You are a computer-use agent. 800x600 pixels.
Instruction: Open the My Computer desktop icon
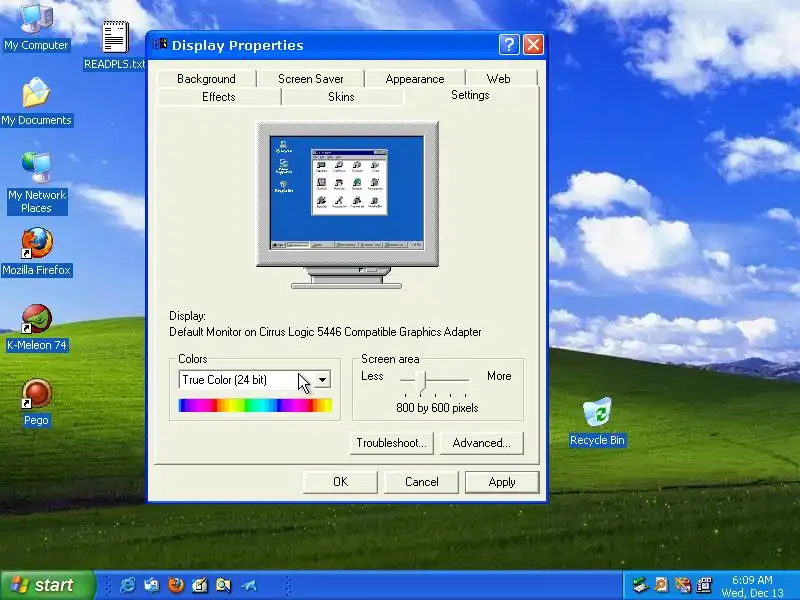36,27
